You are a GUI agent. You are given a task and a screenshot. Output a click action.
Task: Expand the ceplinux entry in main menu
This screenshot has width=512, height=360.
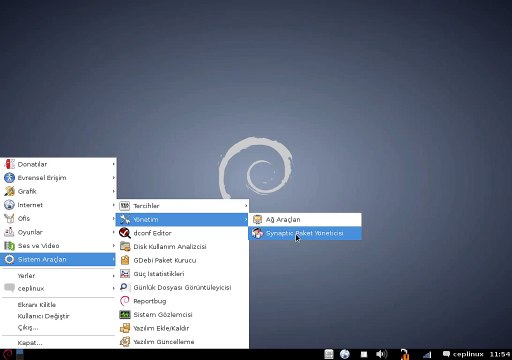[58, 288]
